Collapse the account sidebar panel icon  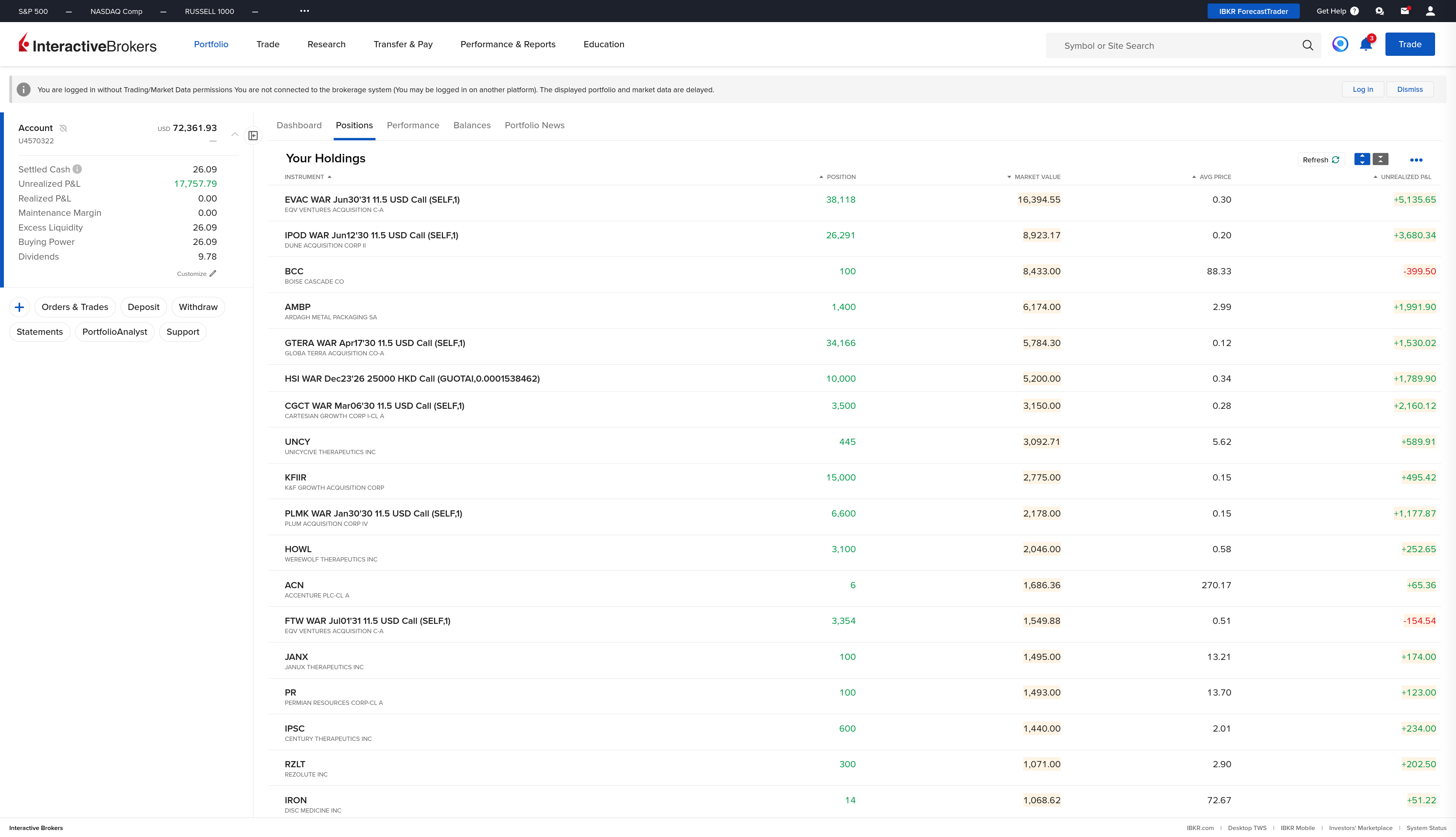[253, 136]
